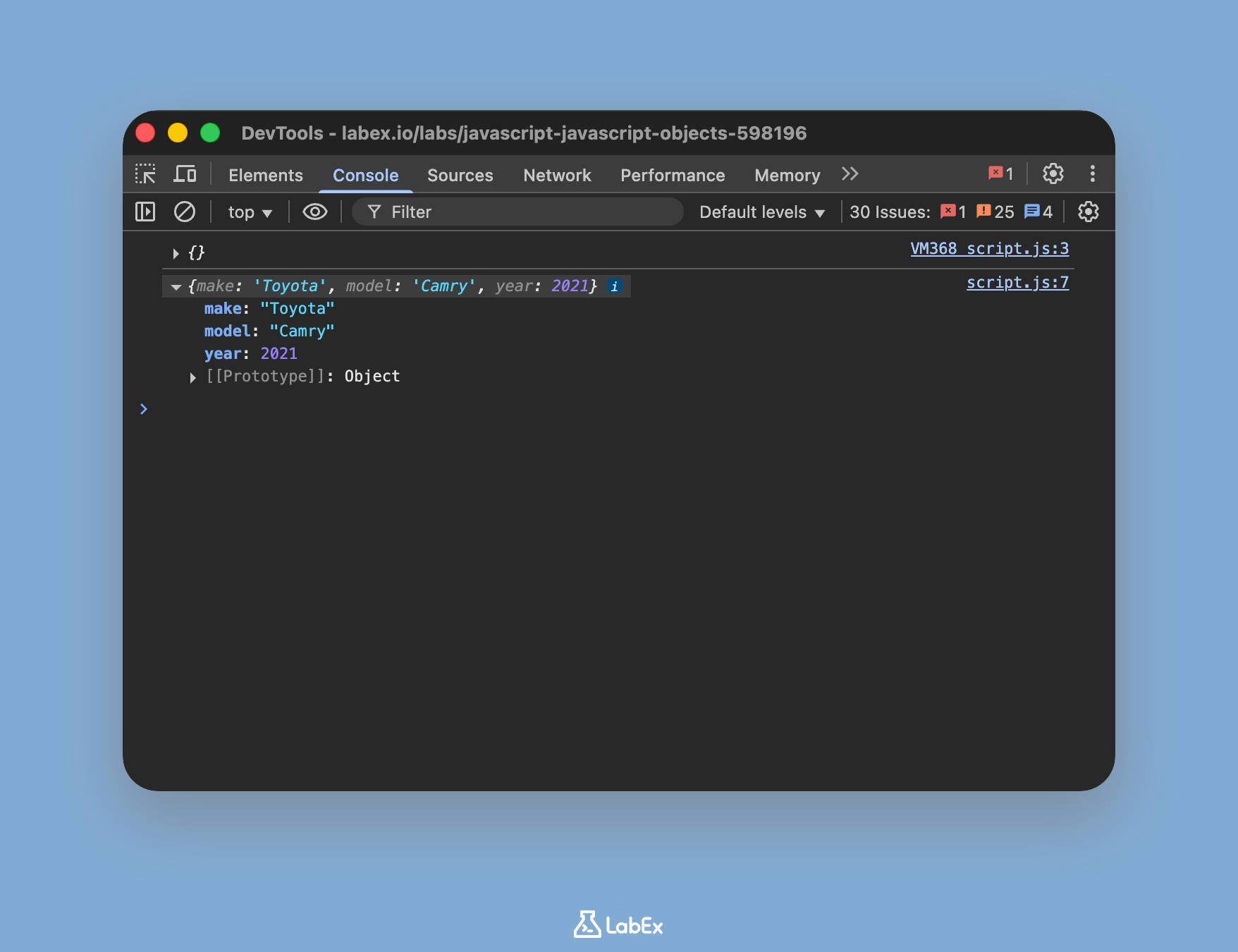
Task: Switch to the Network tab
Action: [x=557, y=175]
